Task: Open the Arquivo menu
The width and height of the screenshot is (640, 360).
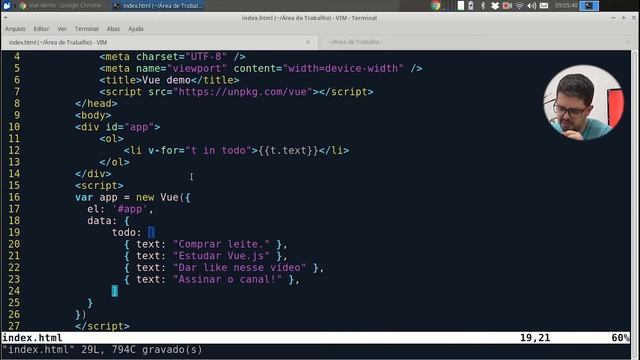Action: 15,29
